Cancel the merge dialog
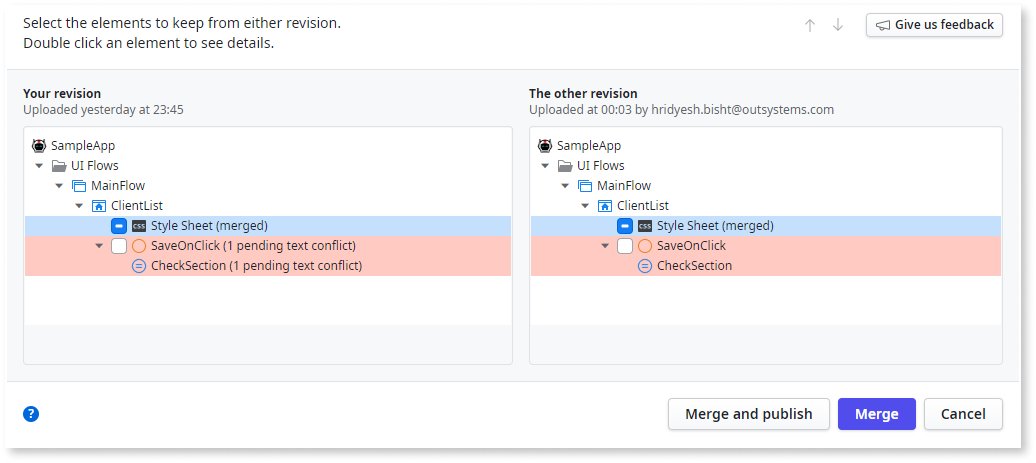Screen dimensions: 1036x463 [x=963, y=414]
